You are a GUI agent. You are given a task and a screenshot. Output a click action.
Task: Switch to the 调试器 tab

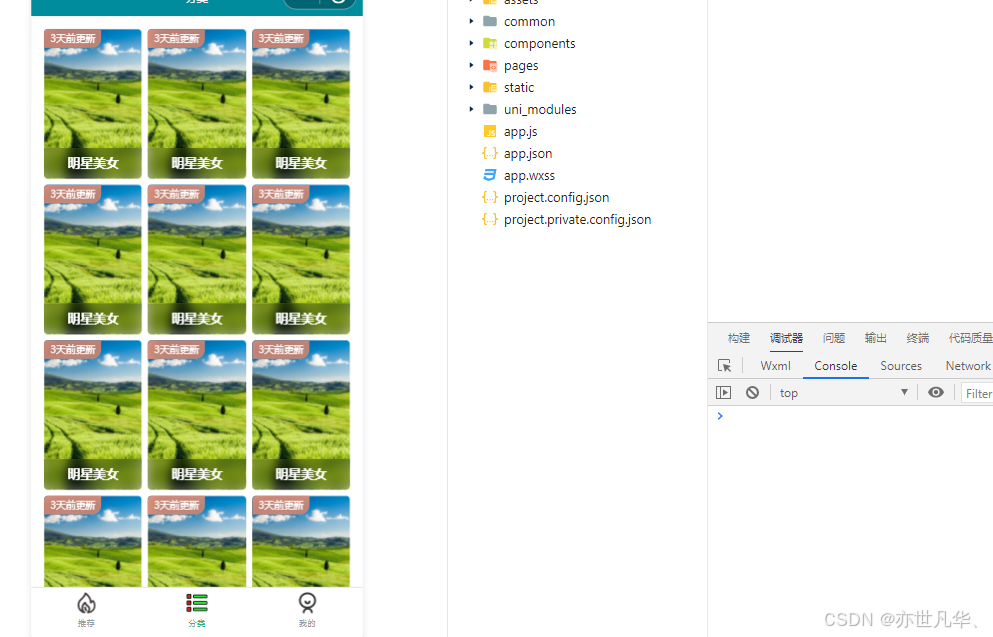click(x=786, y=338)
